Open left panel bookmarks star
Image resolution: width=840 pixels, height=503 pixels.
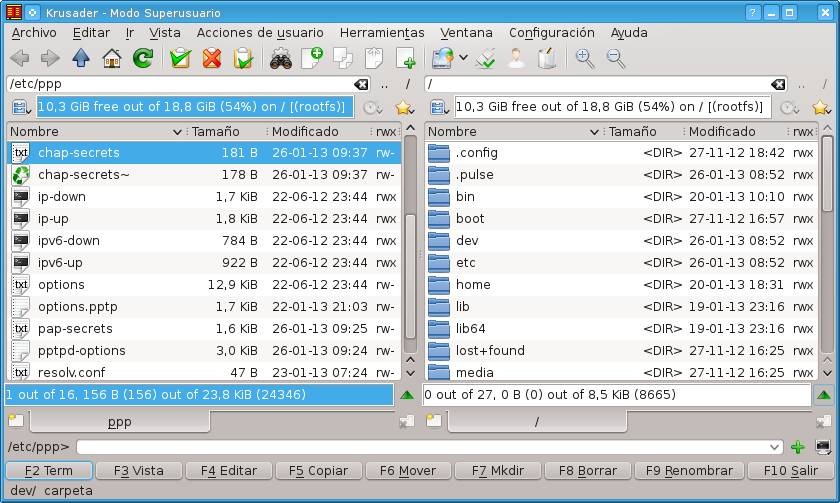point(404,108)
